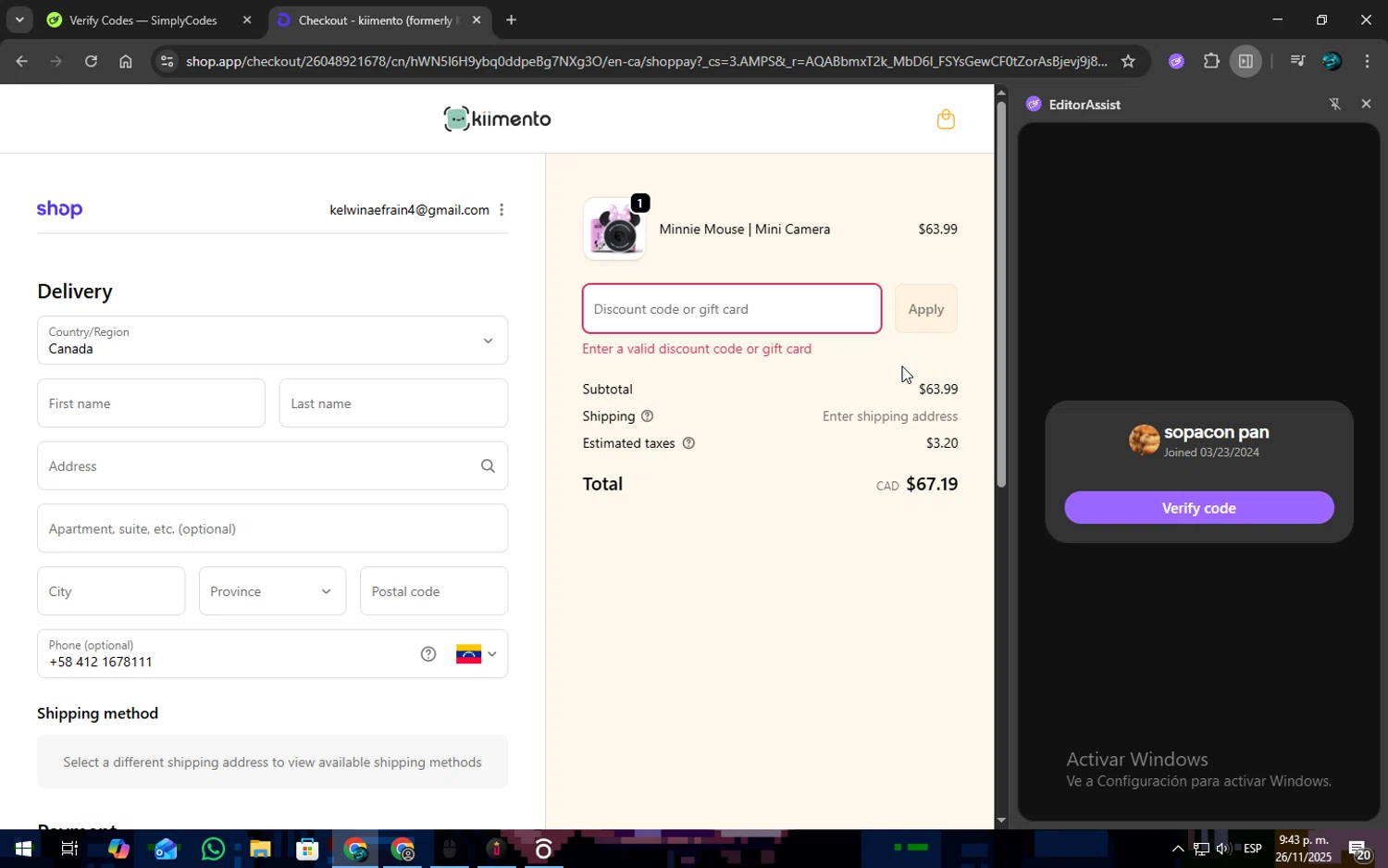This screenshot has width=1388, height=868.
Task: Open the phone country flag selector
Action: coord(477,654)
